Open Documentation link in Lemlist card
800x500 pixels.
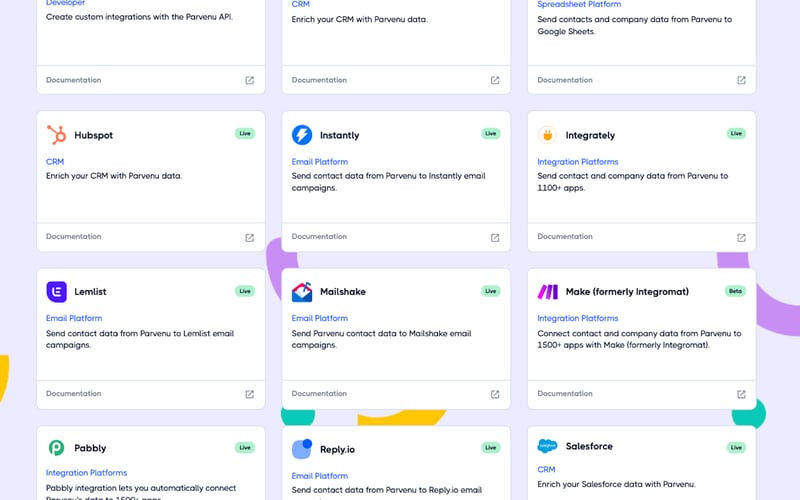[73, 393]
